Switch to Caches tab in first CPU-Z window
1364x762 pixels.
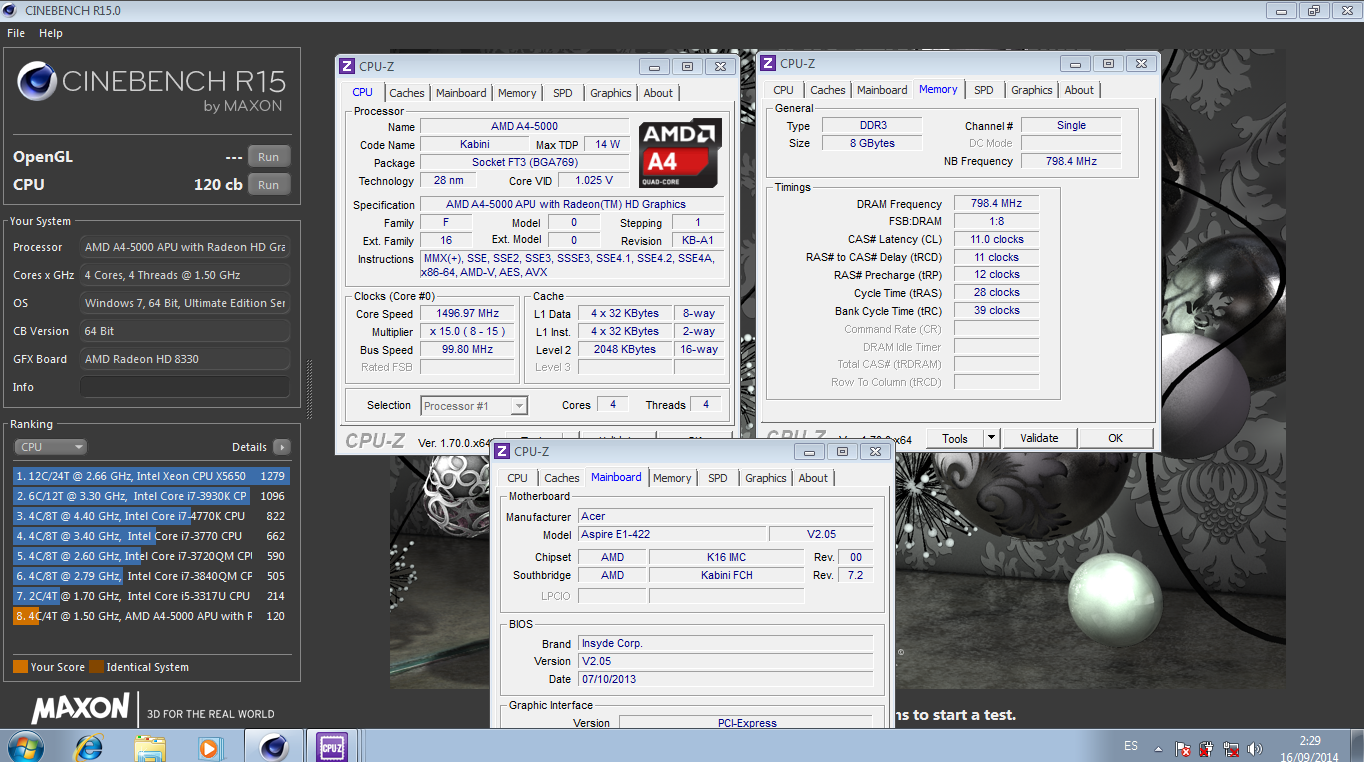click(407, 93)
